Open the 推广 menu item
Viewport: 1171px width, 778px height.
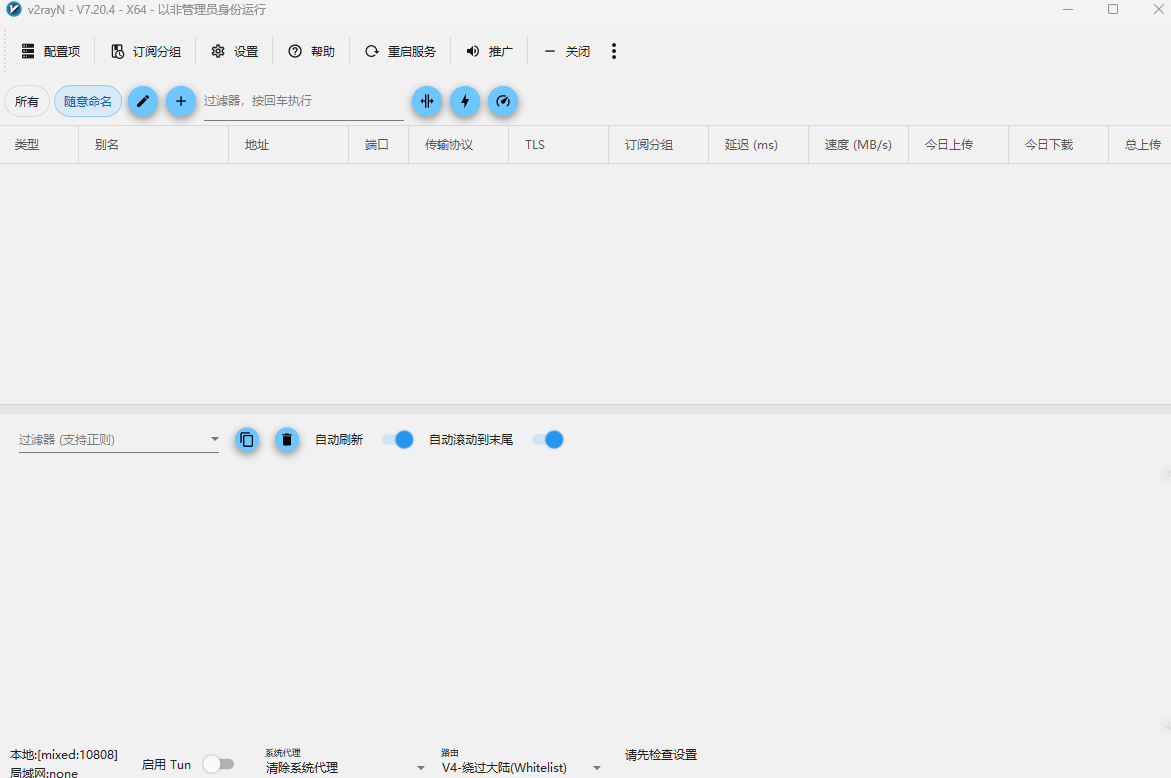point(490,52)
